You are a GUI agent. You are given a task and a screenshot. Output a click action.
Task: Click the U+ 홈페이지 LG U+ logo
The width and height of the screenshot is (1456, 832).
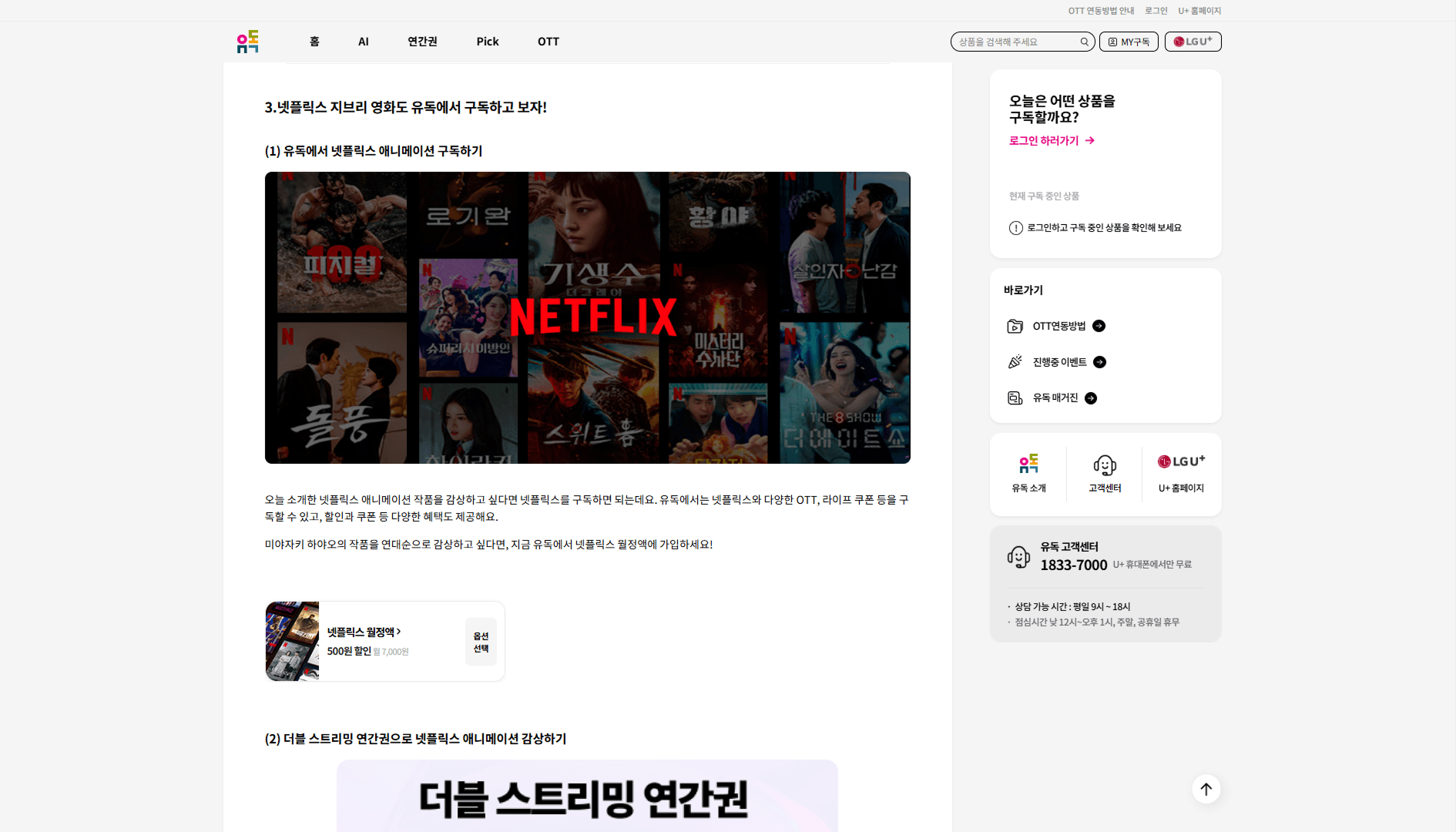(x=1181, y=461)
